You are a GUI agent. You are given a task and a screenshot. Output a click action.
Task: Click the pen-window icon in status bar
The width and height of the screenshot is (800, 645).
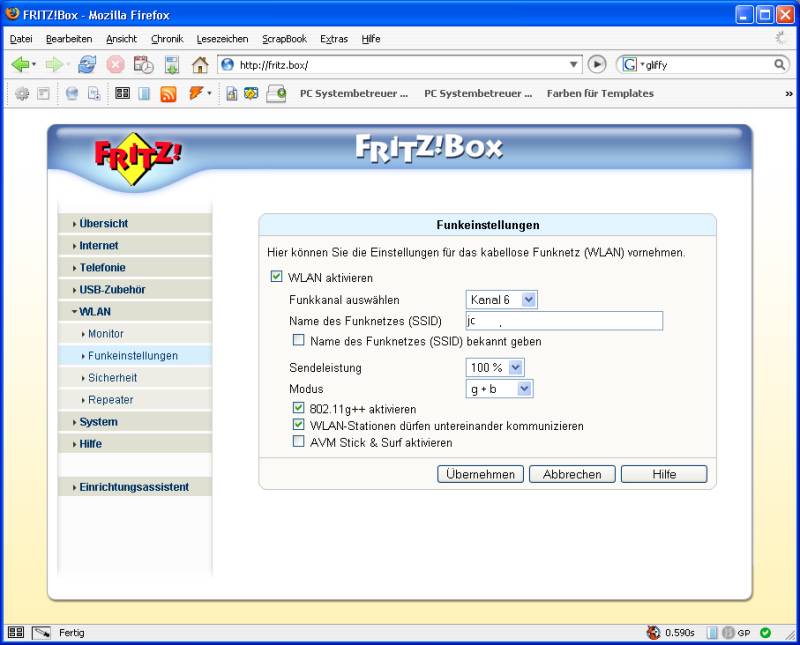41,633
